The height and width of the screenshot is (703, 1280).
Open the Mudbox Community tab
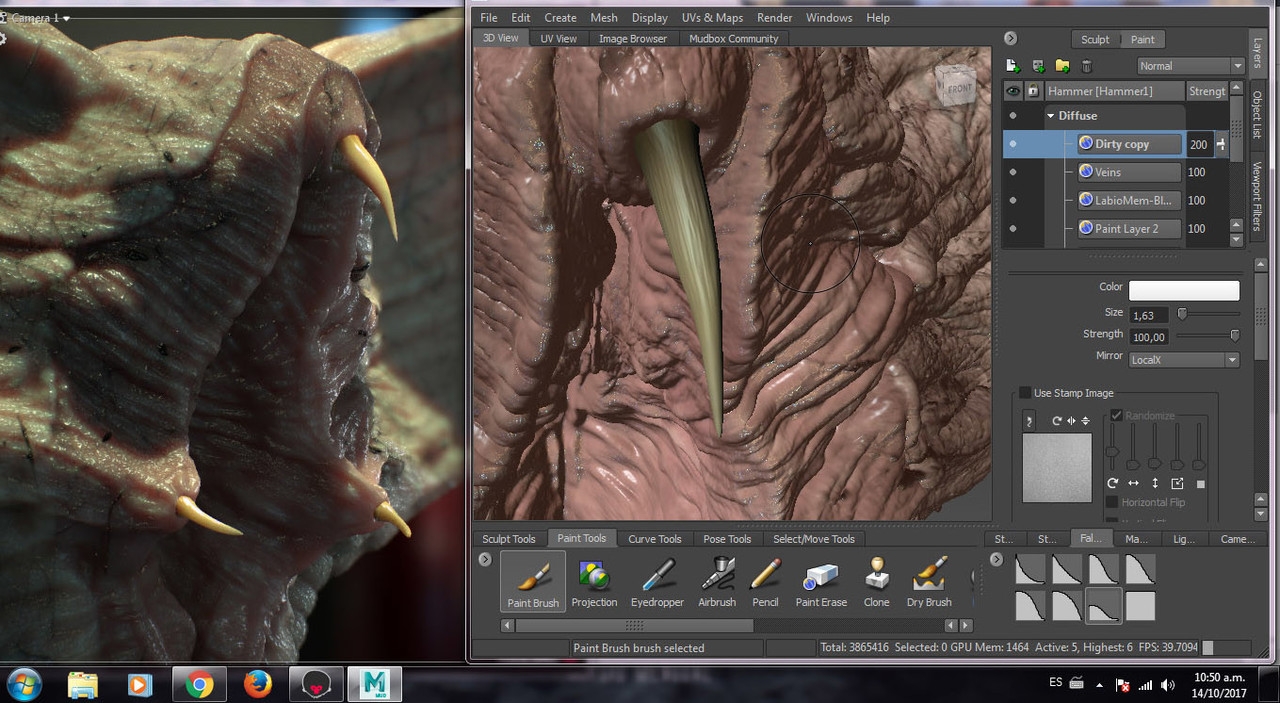tap(733, 39)
